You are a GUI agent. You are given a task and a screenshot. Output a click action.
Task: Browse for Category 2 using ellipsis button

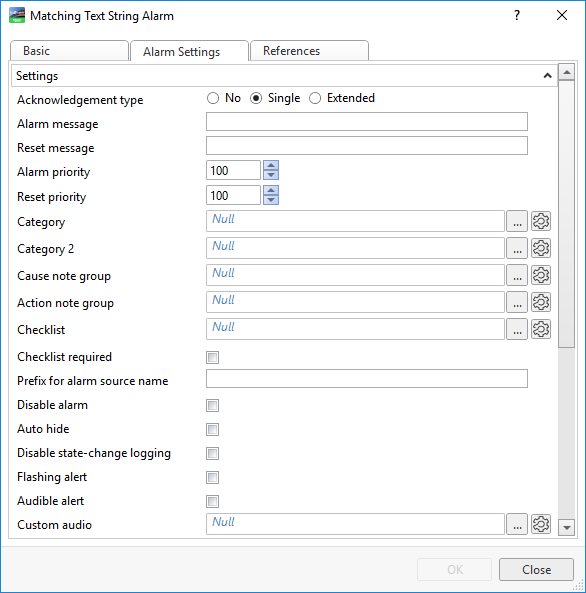click(x=517, y=248)
